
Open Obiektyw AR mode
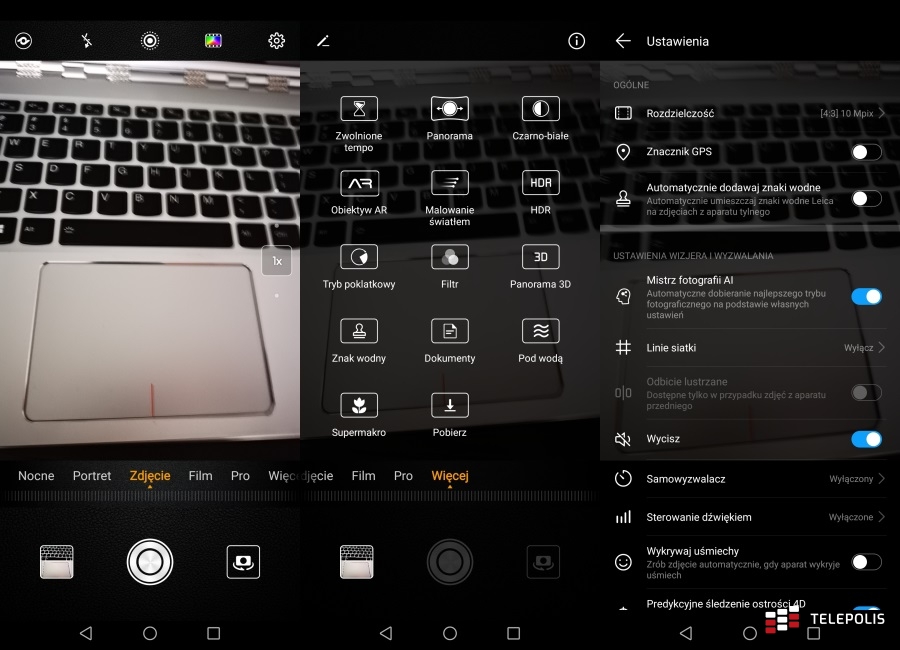[x=359, y=184]
